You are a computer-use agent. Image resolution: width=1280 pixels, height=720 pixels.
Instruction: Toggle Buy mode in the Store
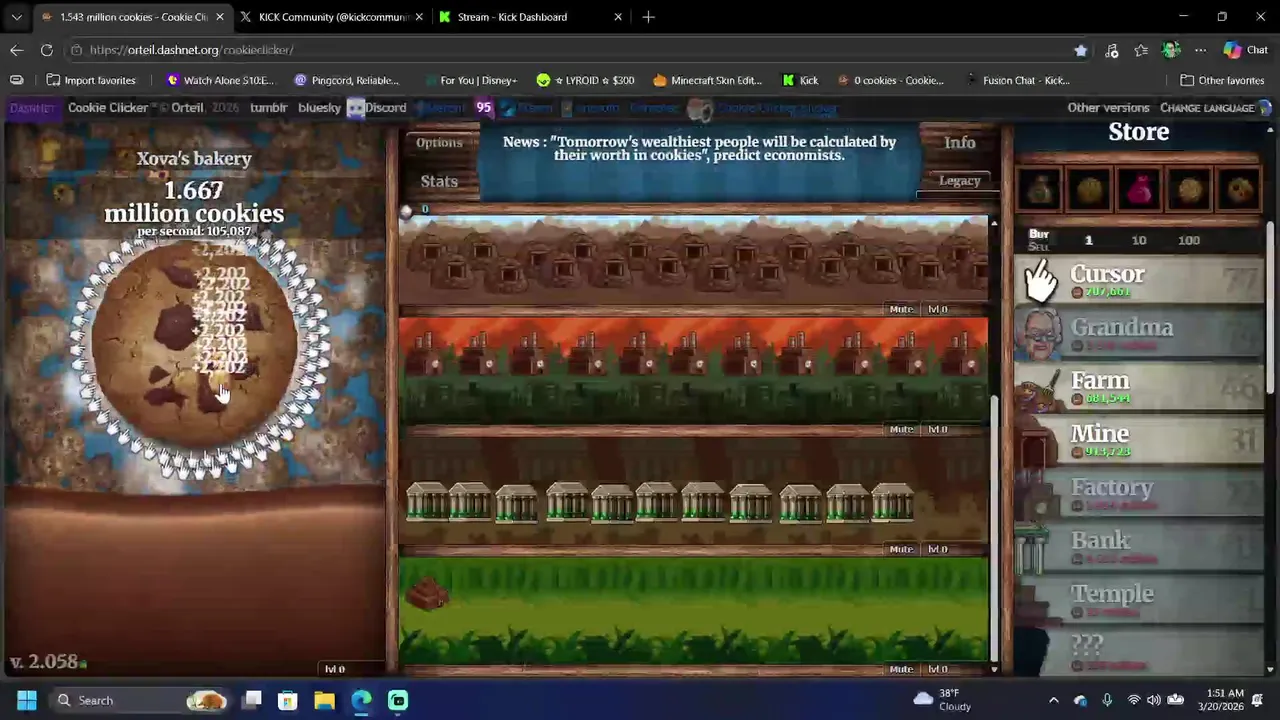point(1039,234)
